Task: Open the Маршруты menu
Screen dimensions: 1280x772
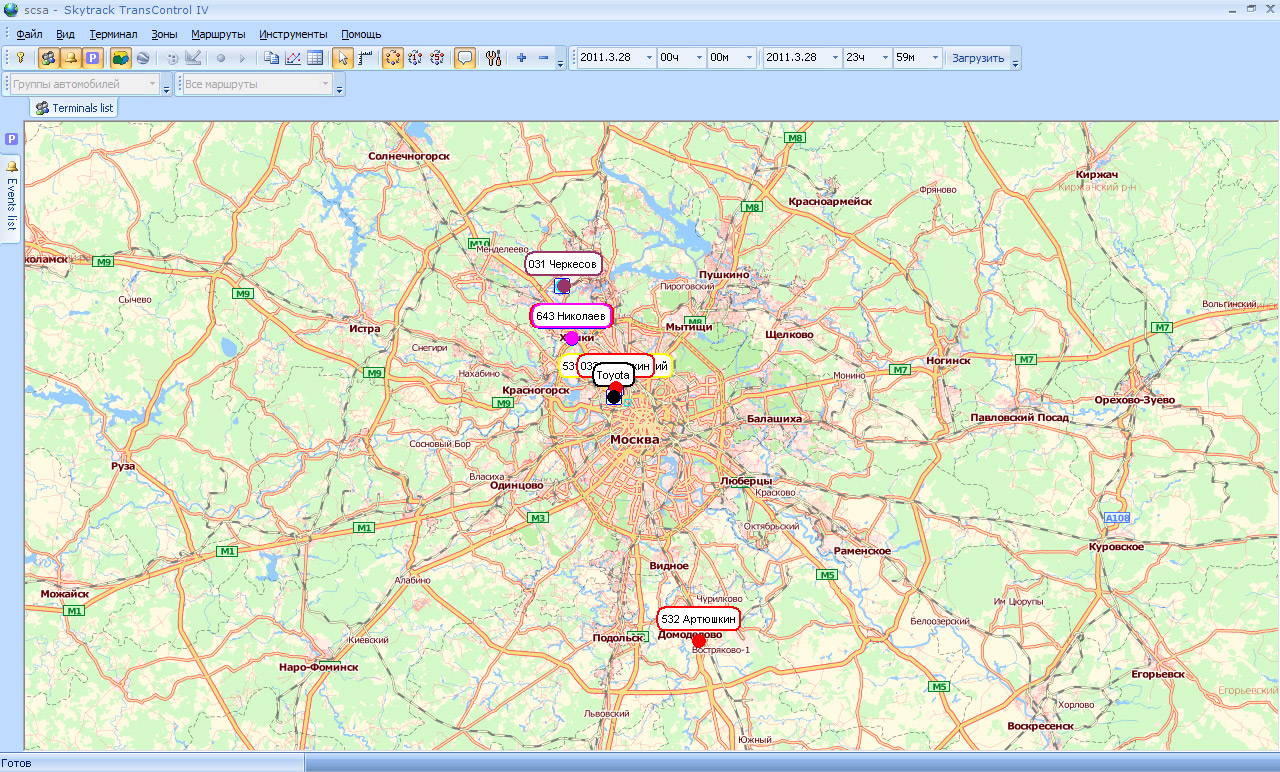Action: (218, 34)
